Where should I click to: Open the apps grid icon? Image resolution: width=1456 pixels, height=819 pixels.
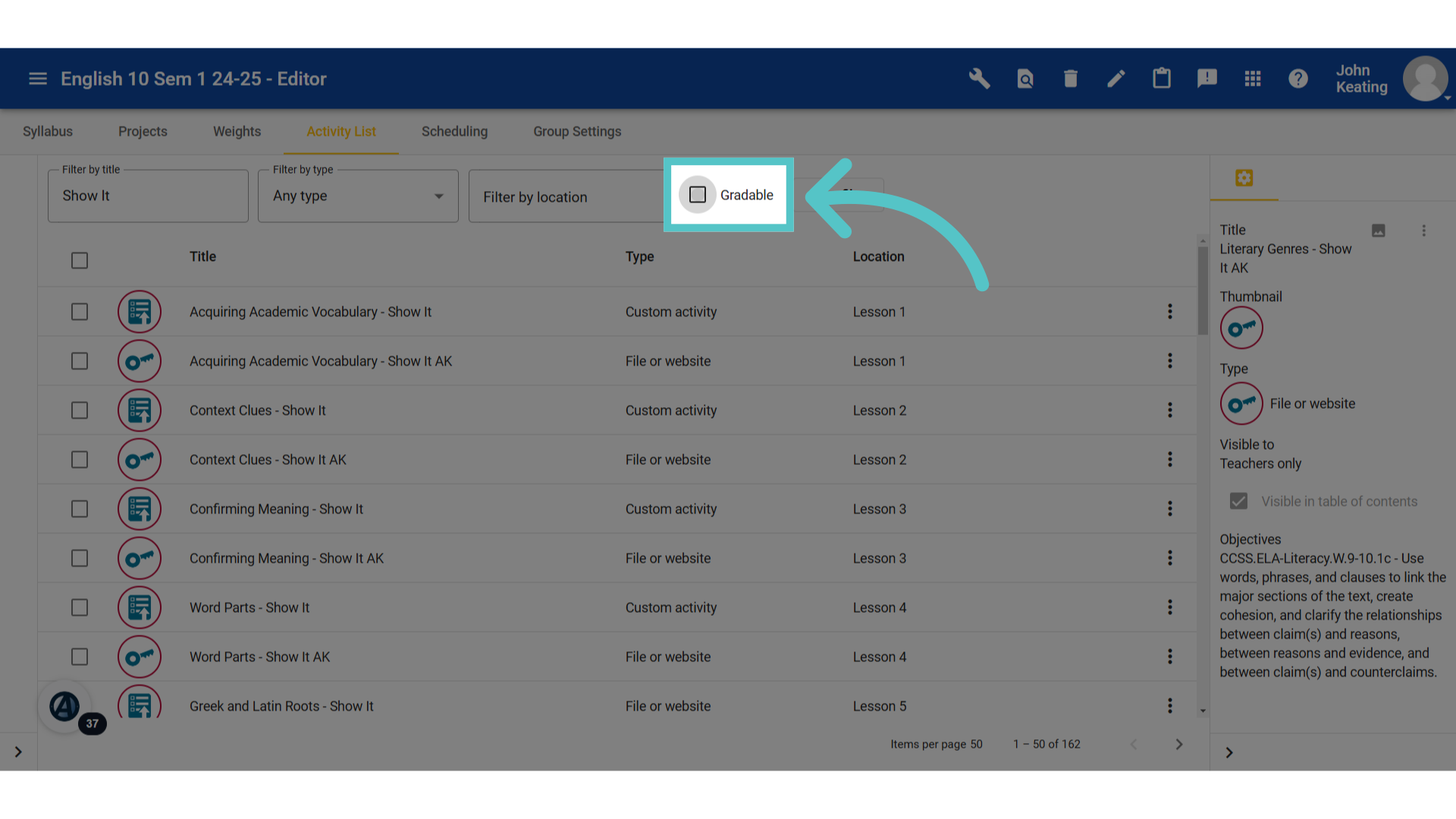tap(1253, 79)
